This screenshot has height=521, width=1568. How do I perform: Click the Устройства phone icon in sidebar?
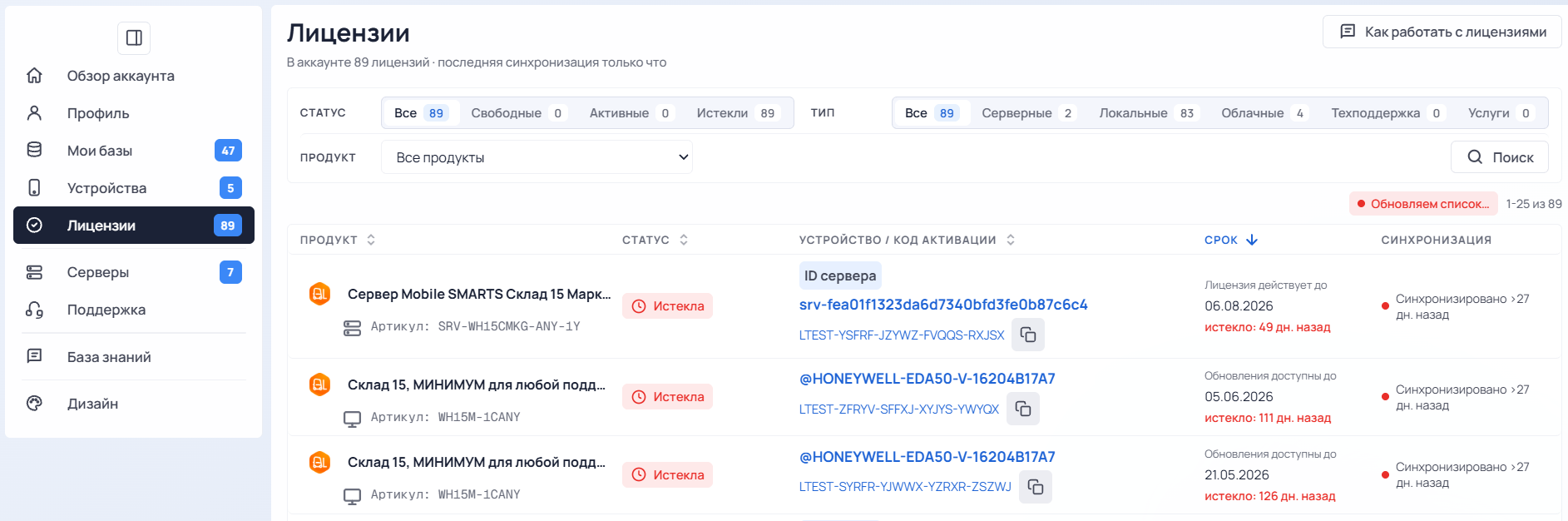click(34, 188)
